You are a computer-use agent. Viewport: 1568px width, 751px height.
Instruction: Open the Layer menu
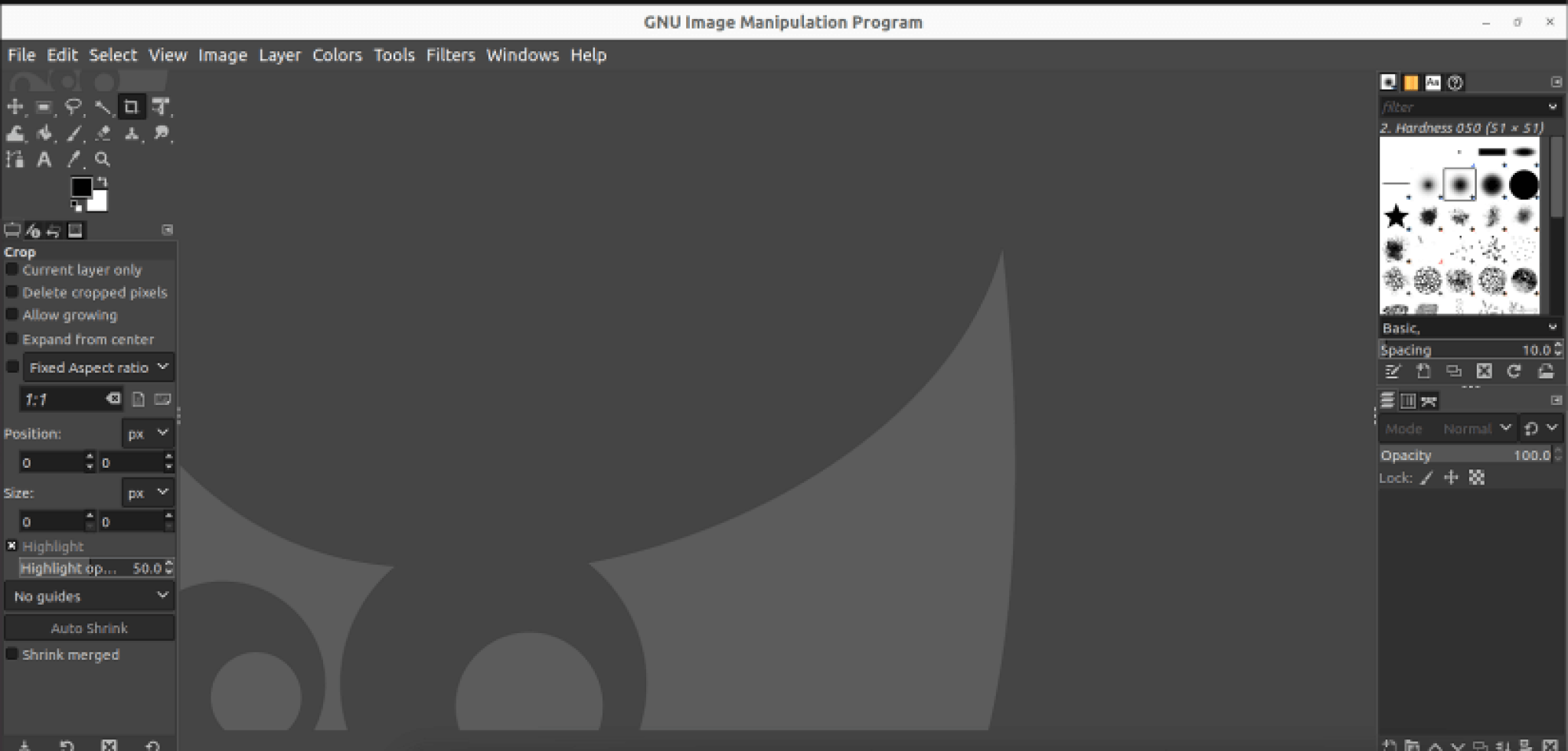(x=279, y=55)
